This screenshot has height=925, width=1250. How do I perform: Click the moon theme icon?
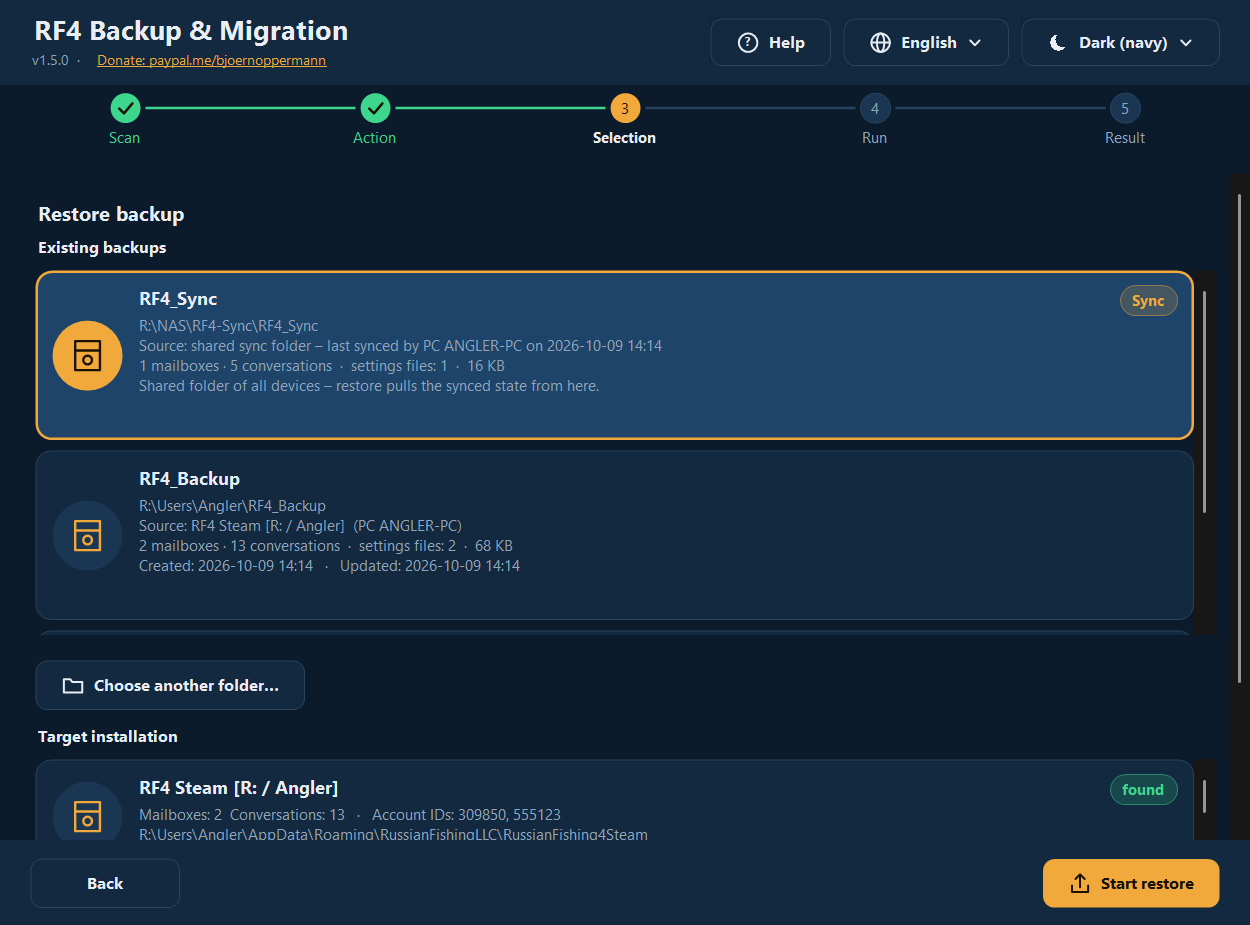(x=1058, y=43)
